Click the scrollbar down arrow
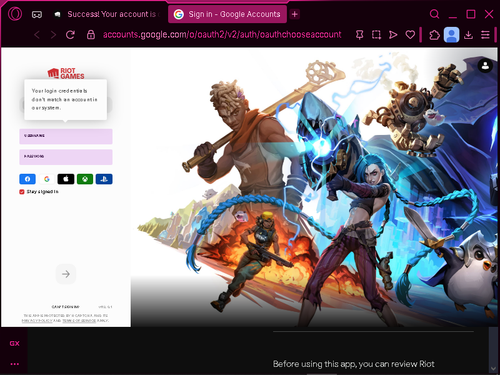 [493, 369]
